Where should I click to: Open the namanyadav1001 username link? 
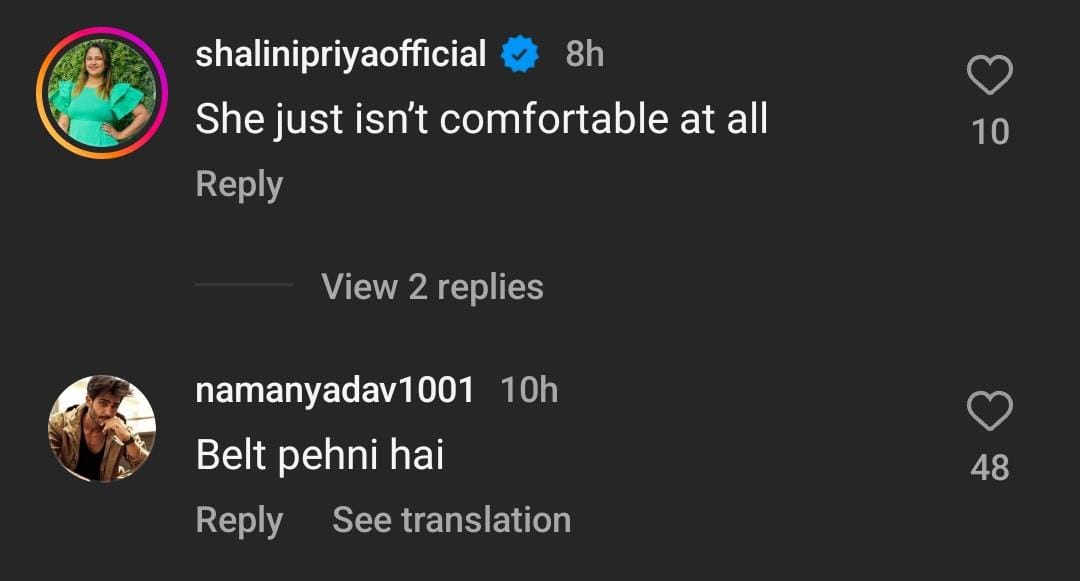click(x=335, y=390)
